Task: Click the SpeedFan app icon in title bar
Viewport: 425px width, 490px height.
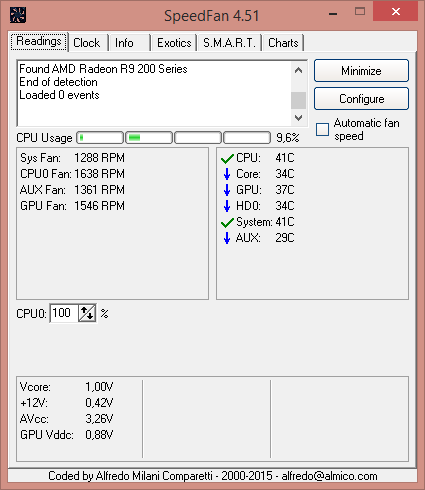Action: [x=18, y=15]
